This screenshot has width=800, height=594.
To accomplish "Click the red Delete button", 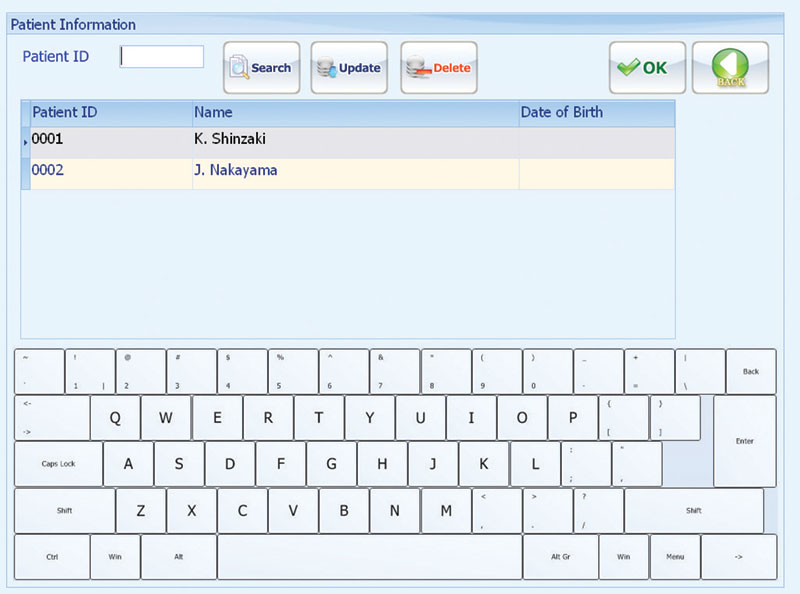I will coord(438,68).
